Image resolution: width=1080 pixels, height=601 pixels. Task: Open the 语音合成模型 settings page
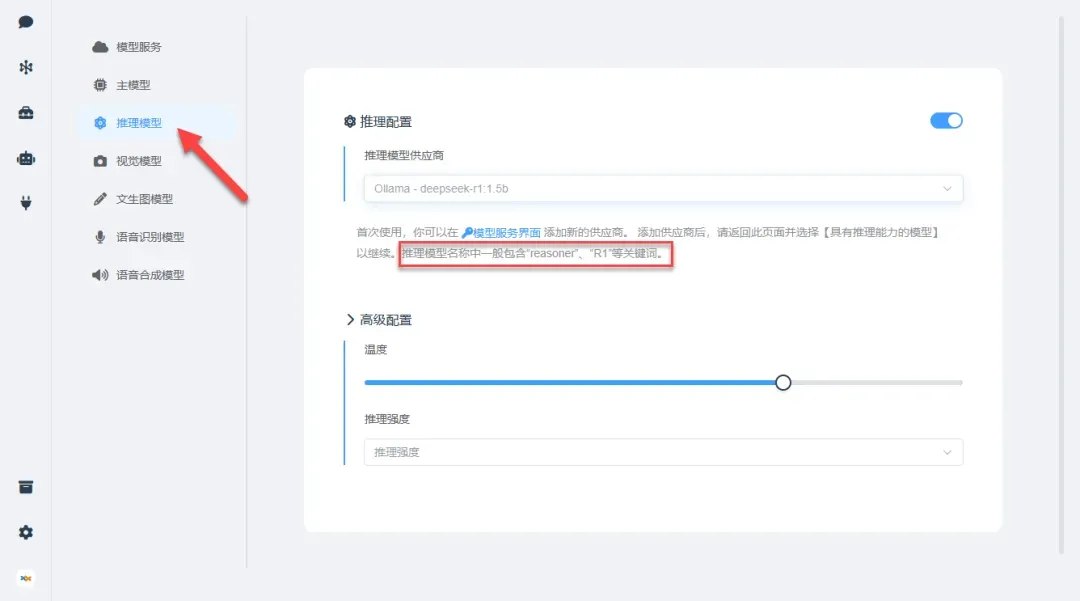(158, 275)
